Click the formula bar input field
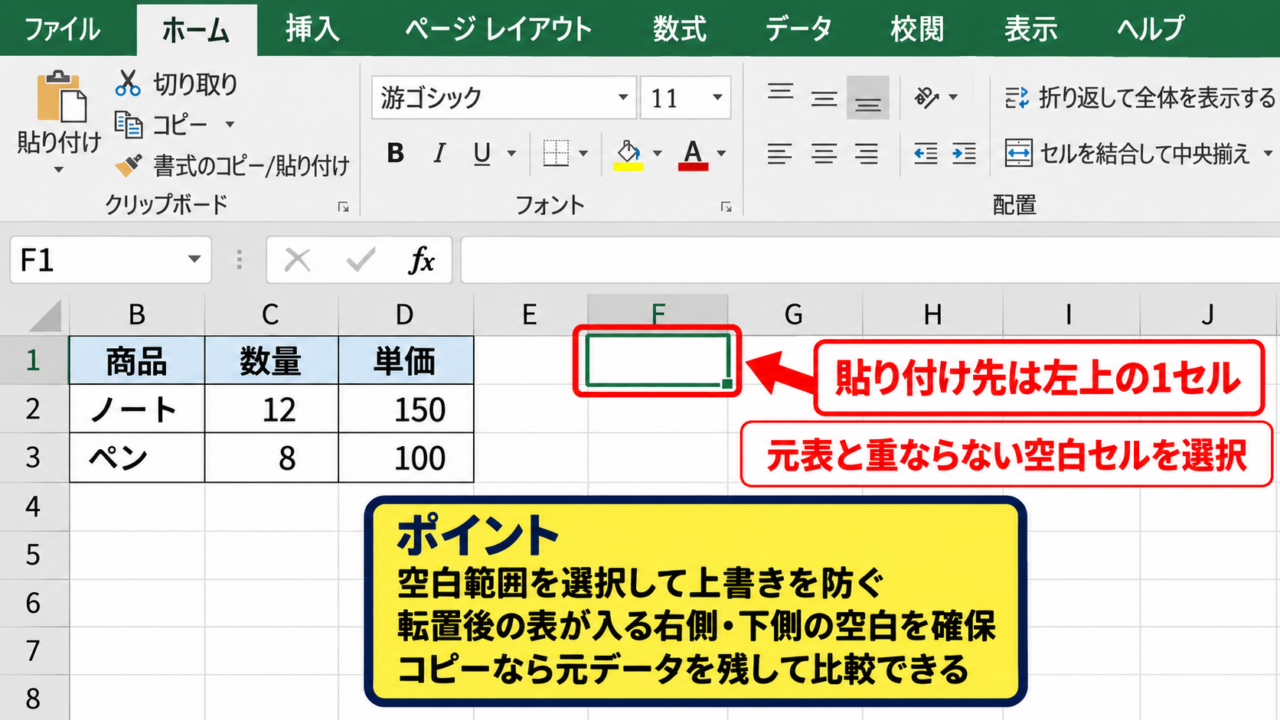Image resolution: width=1280 pixels, height=720 pixels. (x=869, y=261)
